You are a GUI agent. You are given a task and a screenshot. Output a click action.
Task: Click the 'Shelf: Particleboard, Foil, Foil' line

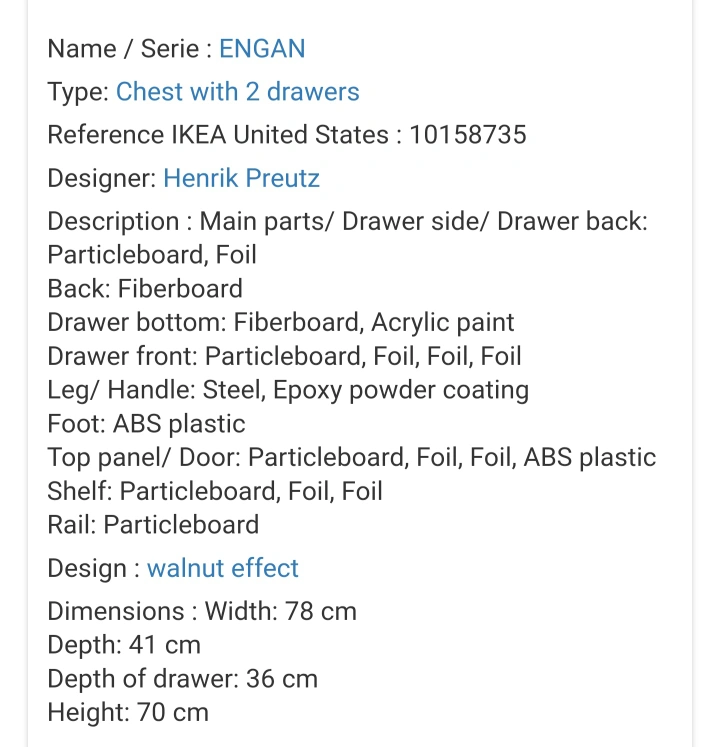tap(215, 491)
